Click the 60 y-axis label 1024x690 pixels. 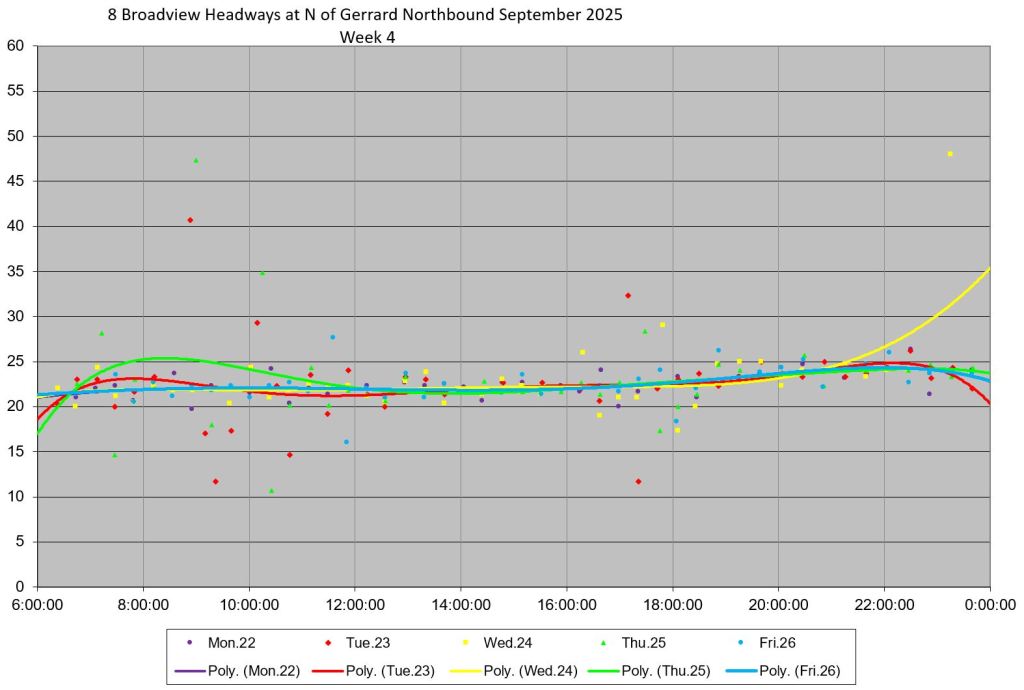pyautogui.click(x=15, y=46)
